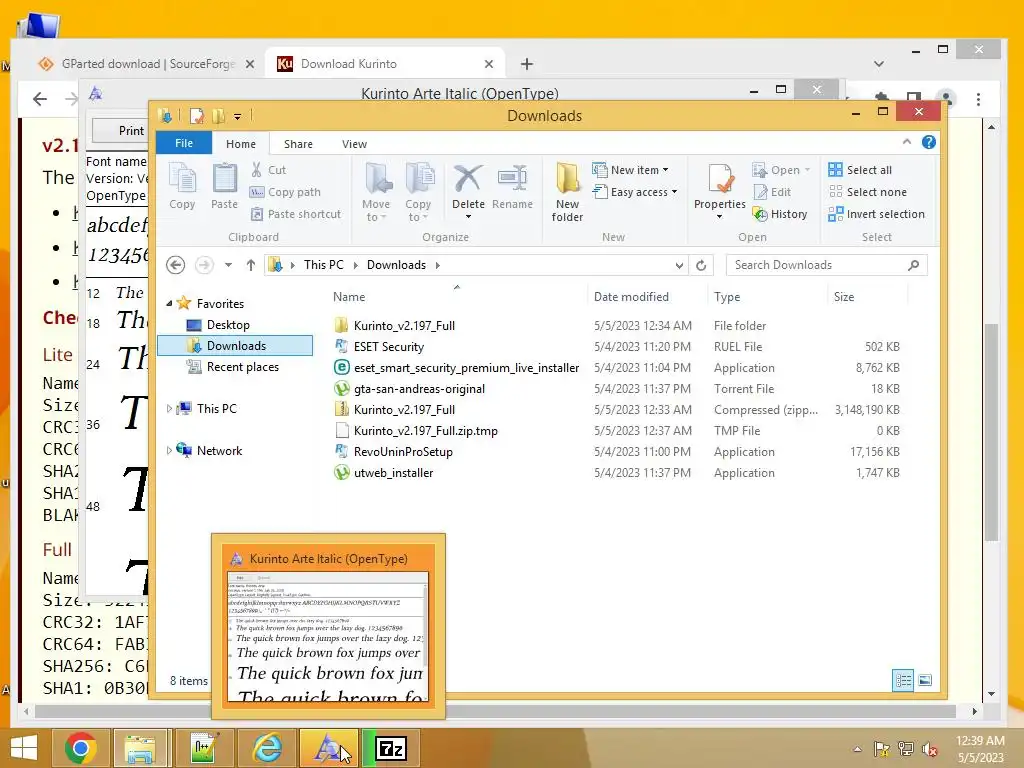Choose Select none in ribbon
The height and width of the screenshot is (768, 1024).
[x=867, y=192]
